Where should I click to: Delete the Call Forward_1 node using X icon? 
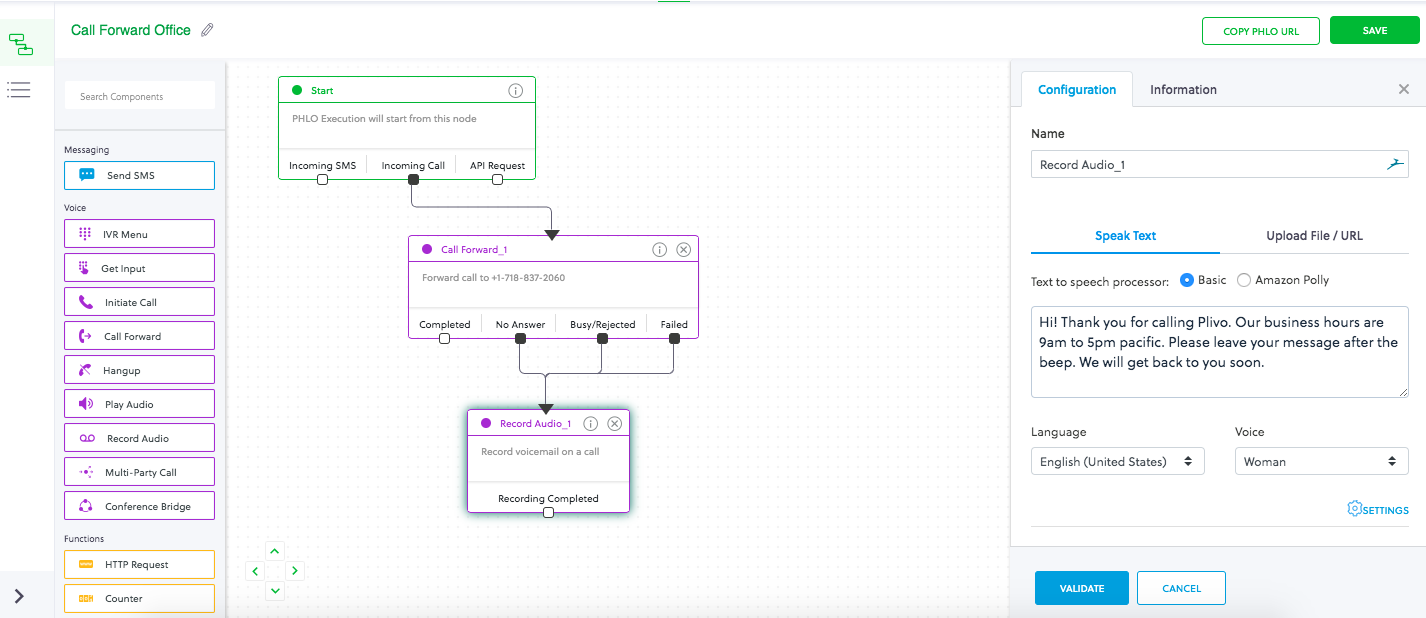(x=684, y=250)
